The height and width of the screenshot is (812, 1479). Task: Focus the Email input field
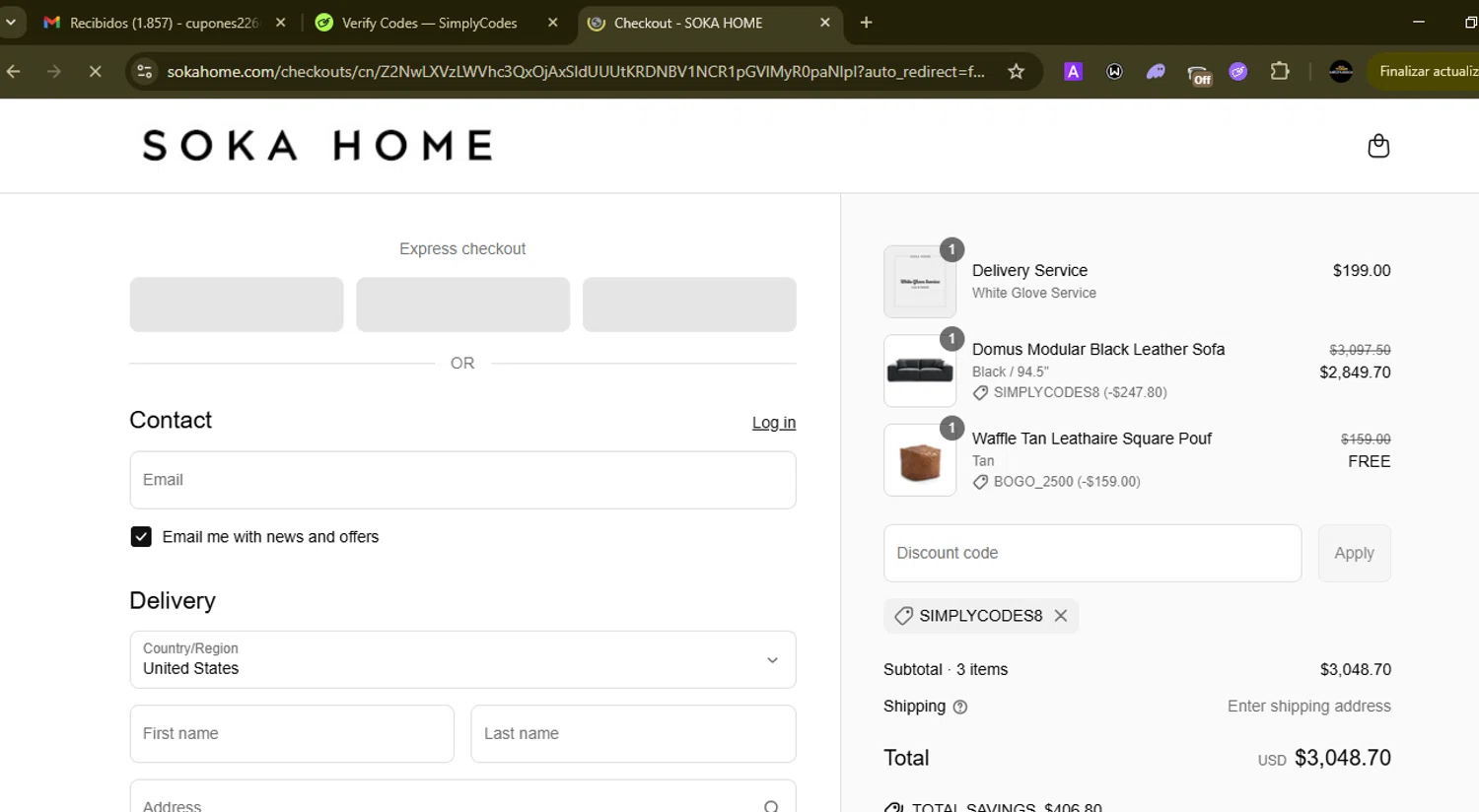pos(462,480)
